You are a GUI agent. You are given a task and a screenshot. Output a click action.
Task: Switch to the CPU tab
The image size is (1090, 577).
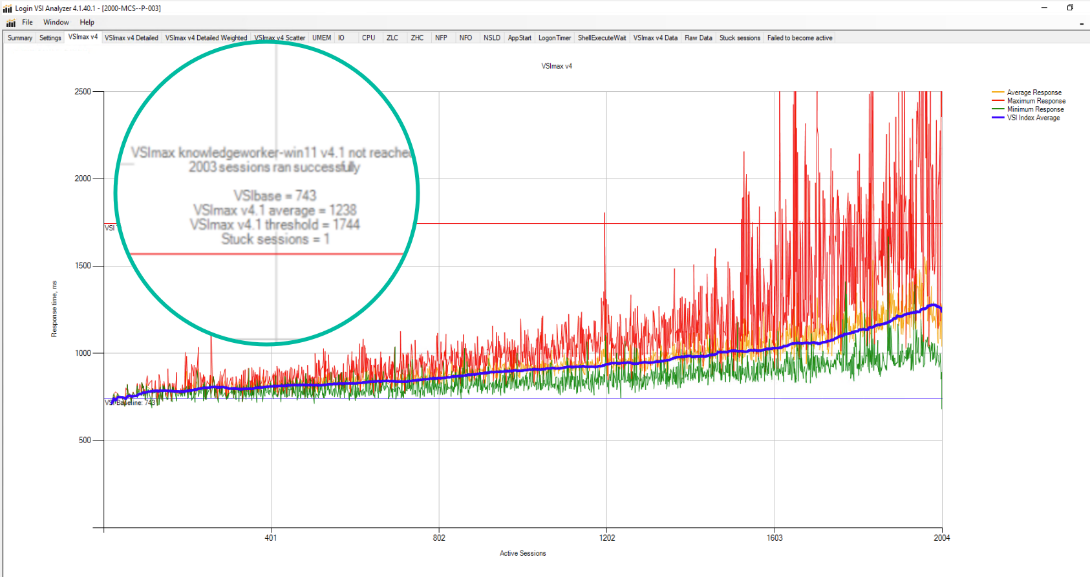tap(368, 38)
